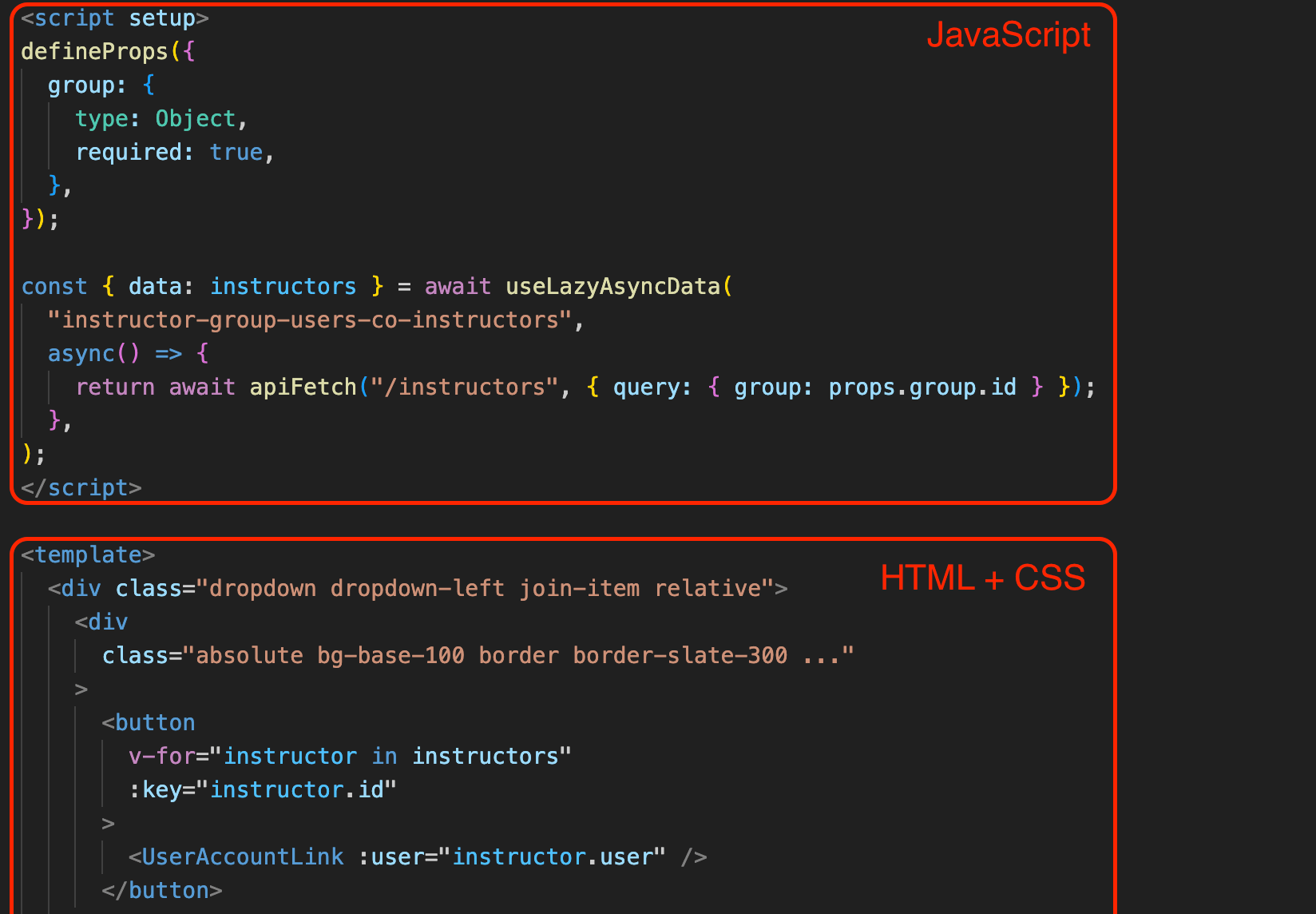Screen dimensions: 1316x914
Task: Click the template opening tag
Action: 88,554
